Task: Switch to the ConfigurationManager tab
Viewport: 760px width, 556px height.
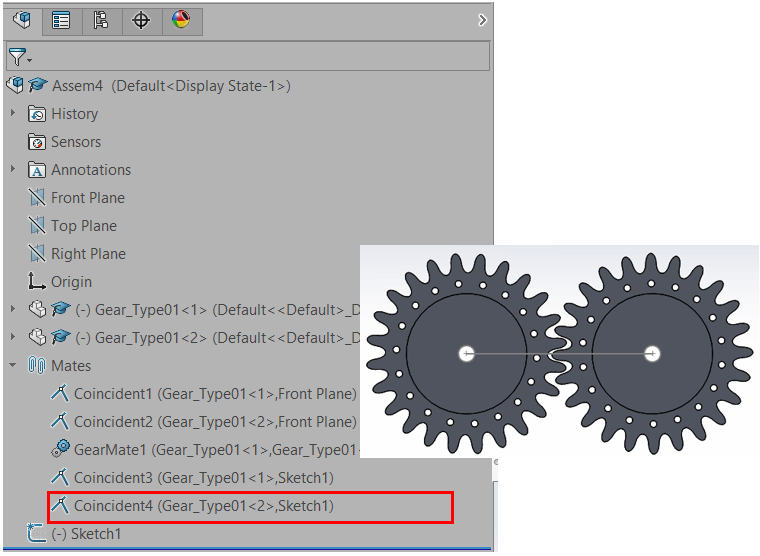Action: [x=101, y=20]
